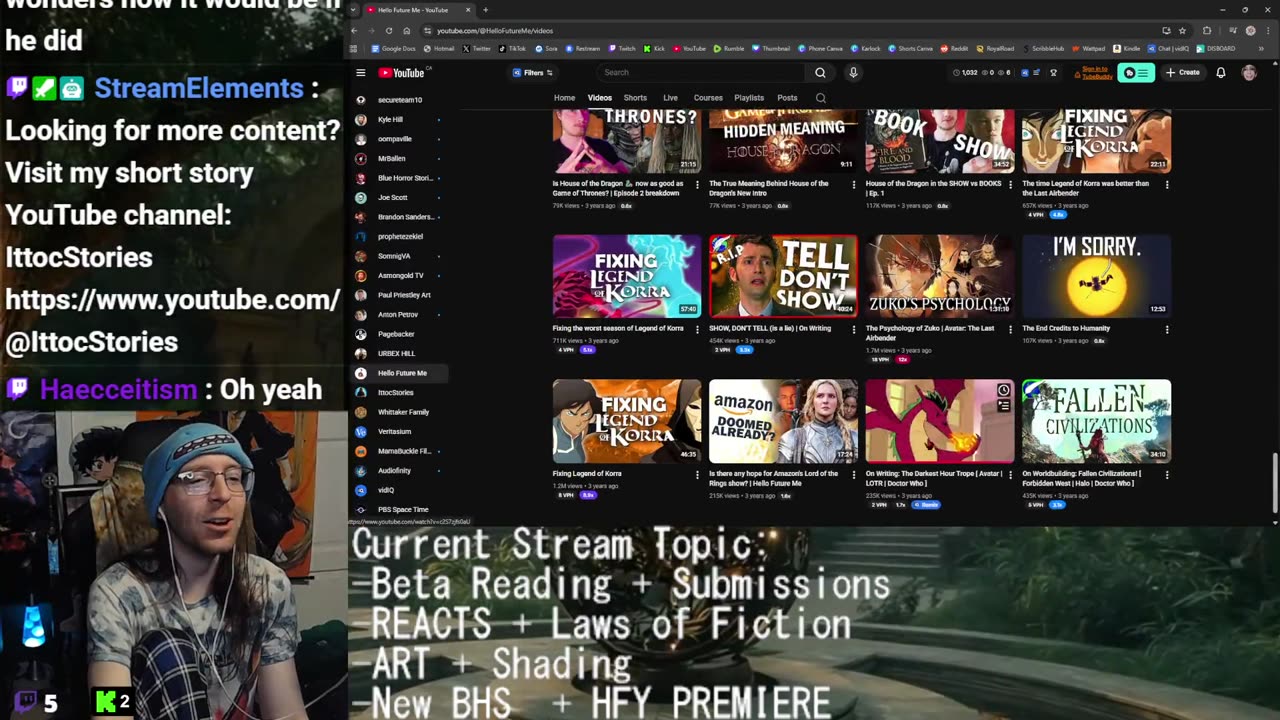1280x720 pixels.
Task: Open options menu for SHOW, DON'T TELL video
Action: tap(854, 329)
